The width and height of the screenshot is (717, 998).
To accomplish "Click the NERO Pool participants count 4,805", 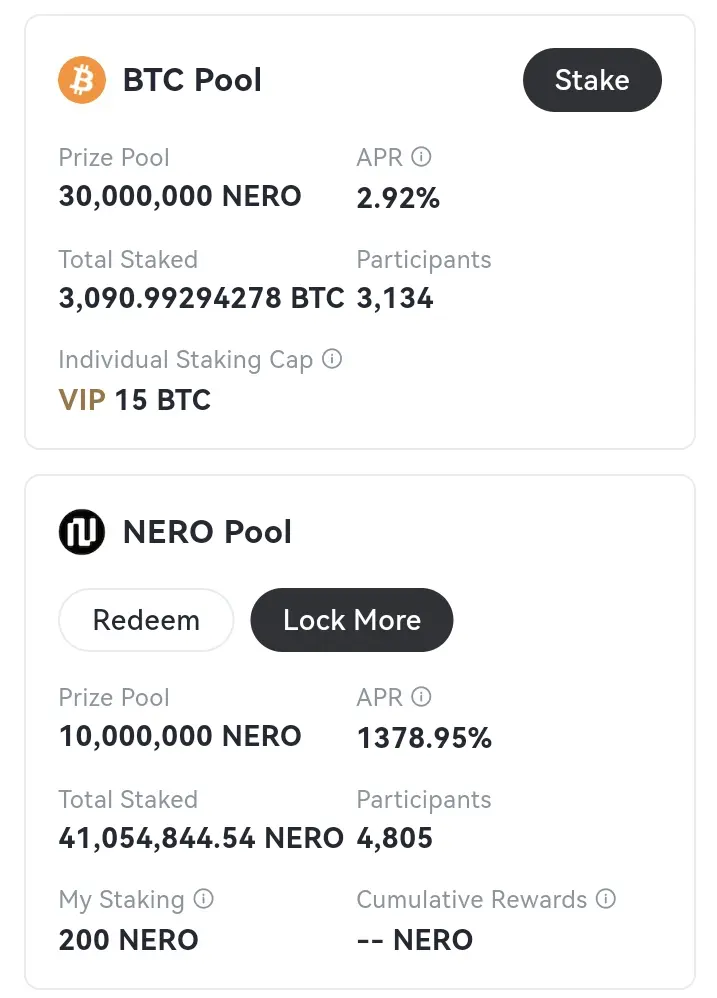I will coord(394,838).
